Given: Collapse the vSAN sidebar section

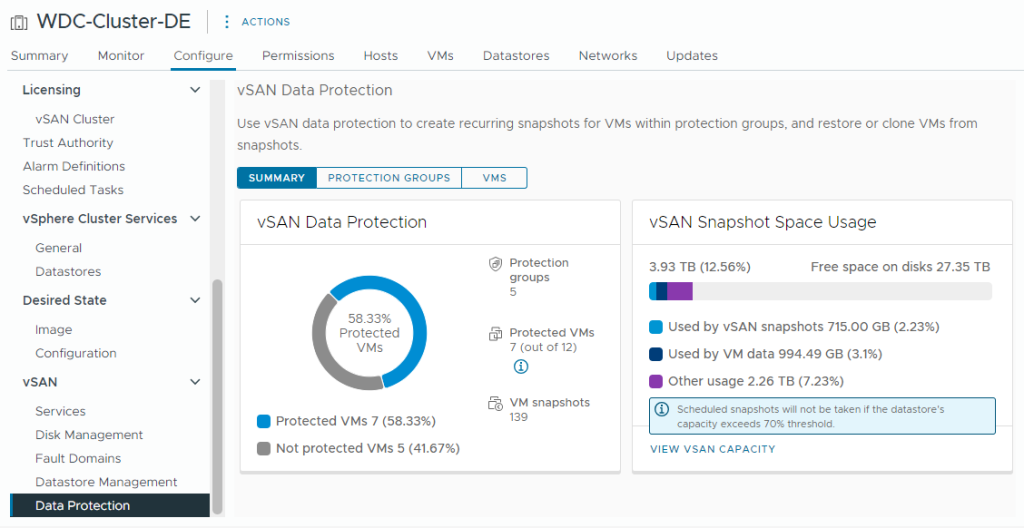Looking at the screenshot, I should pyautogui.click(x=195, y=382).
